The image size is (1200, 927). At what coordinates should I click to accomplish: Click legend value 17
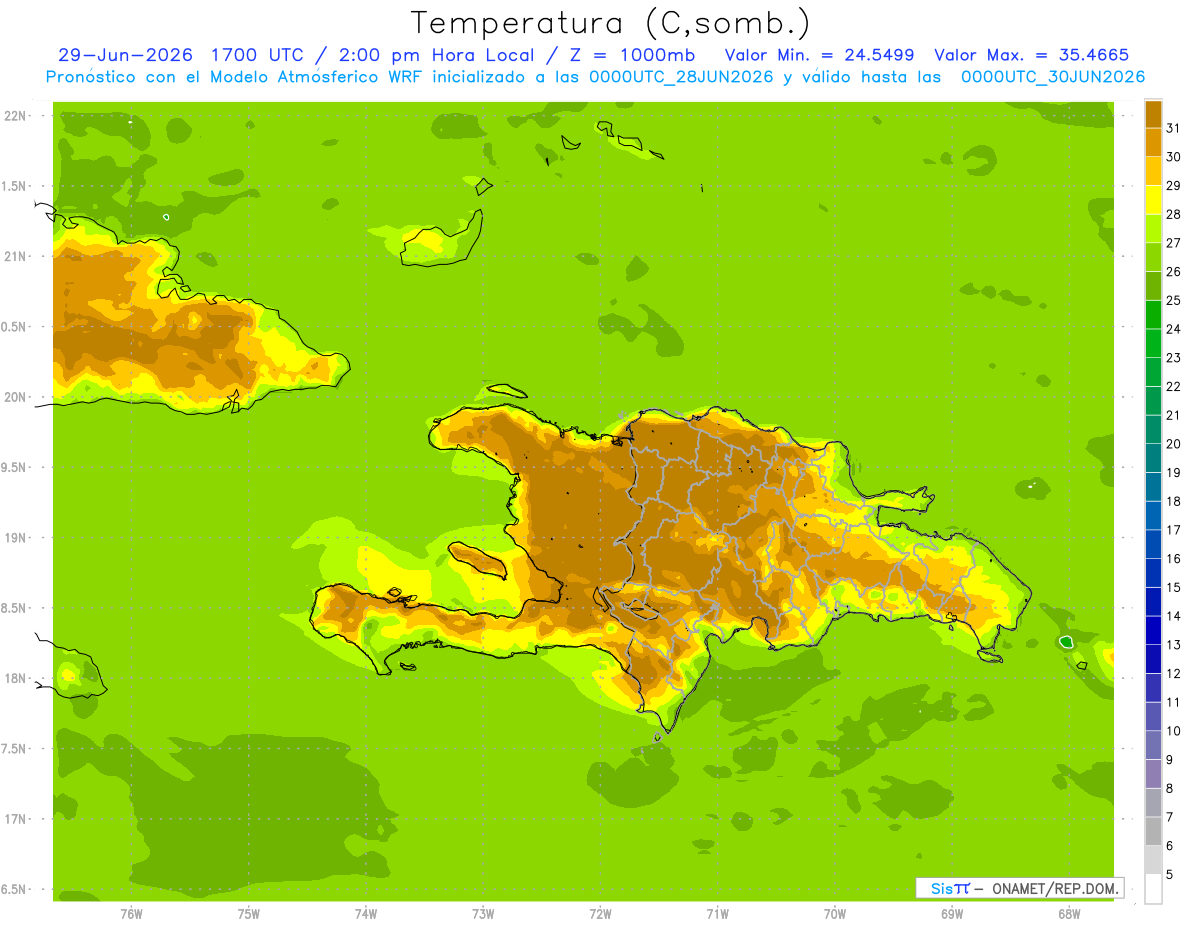pos(1173,529)
